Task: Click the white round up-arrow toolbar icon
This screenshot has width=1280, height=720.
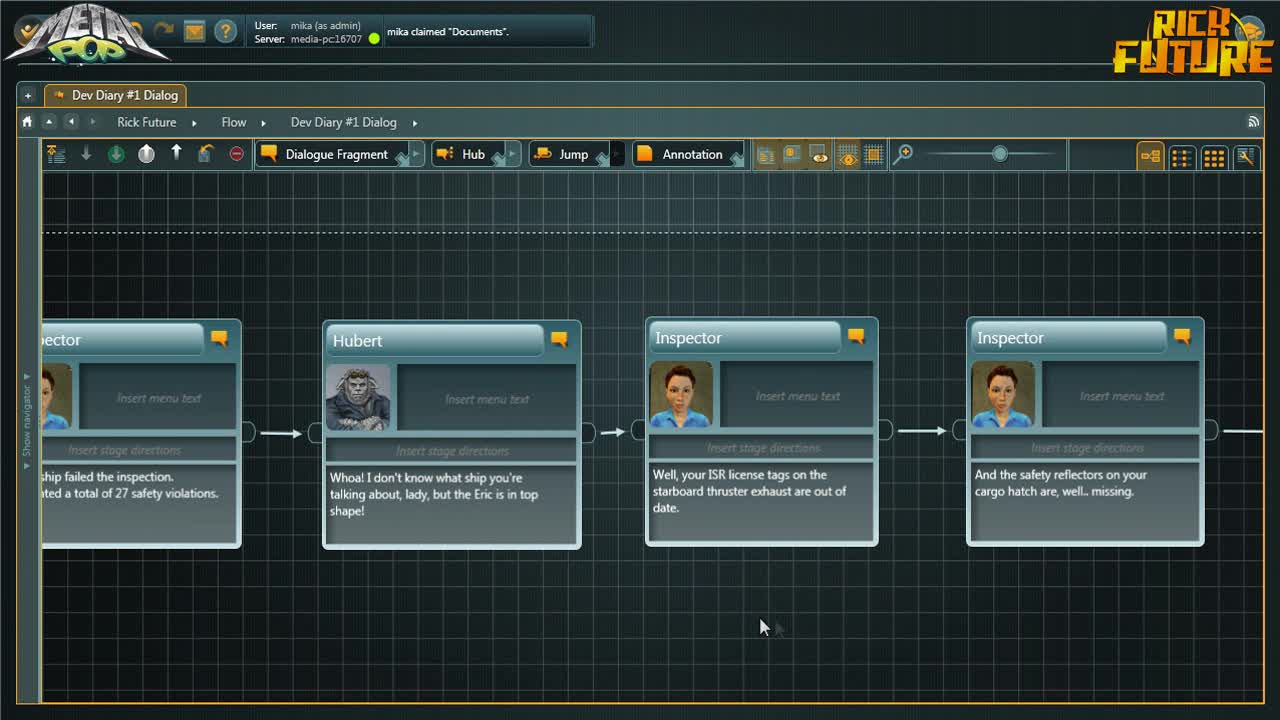Action: [146, 154]
